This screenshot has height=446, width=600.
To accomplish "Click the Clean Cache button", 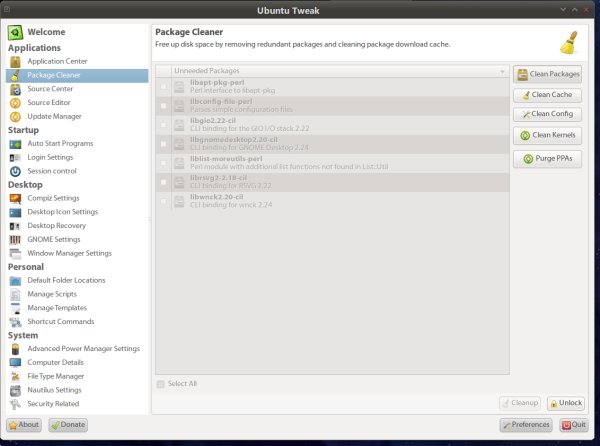I will pos(548,95).
